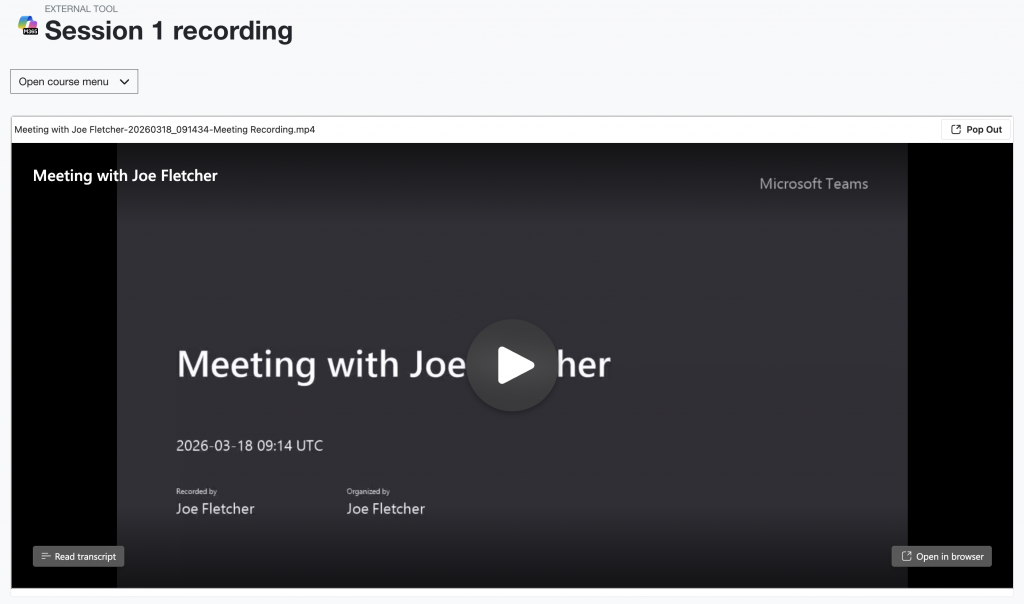Image resolution: width=1024 pixels, height=604 pixels.
Task: Click the EXTERNAL TOOL label
Action: tap(81, 9)
